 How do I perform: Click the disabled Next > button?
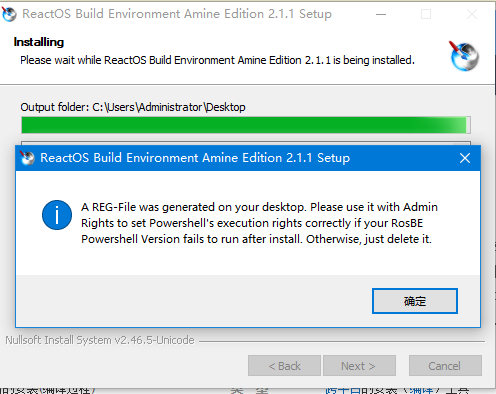pos(359,366)
